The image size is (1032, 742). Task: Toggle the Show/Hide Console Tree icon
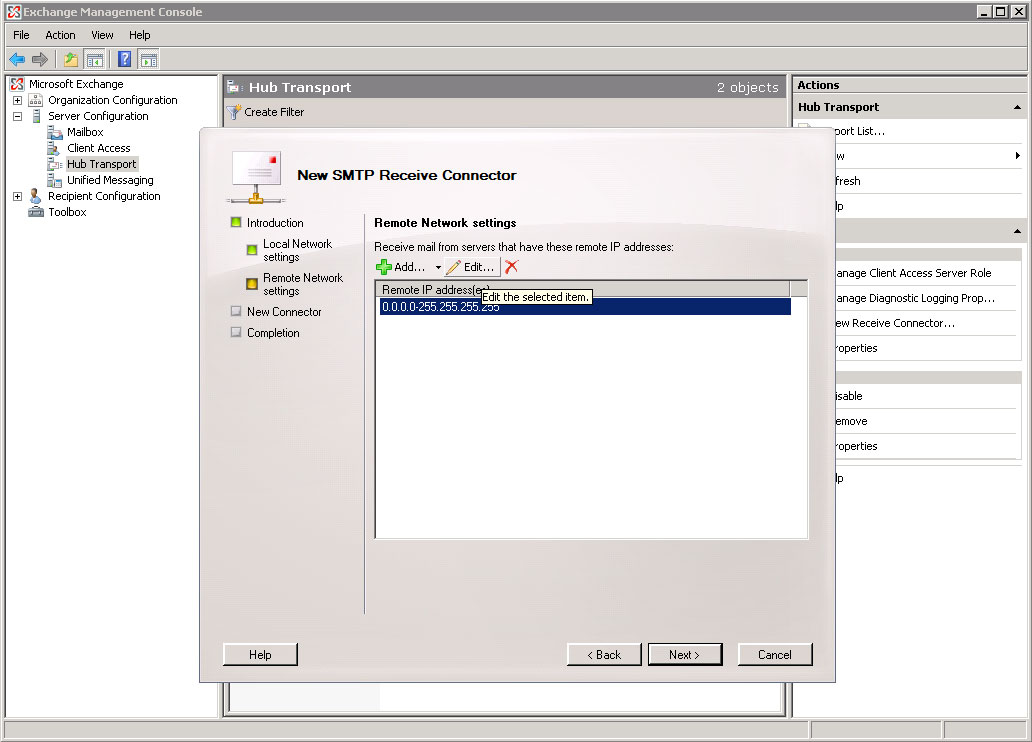[x=95, y=60]
